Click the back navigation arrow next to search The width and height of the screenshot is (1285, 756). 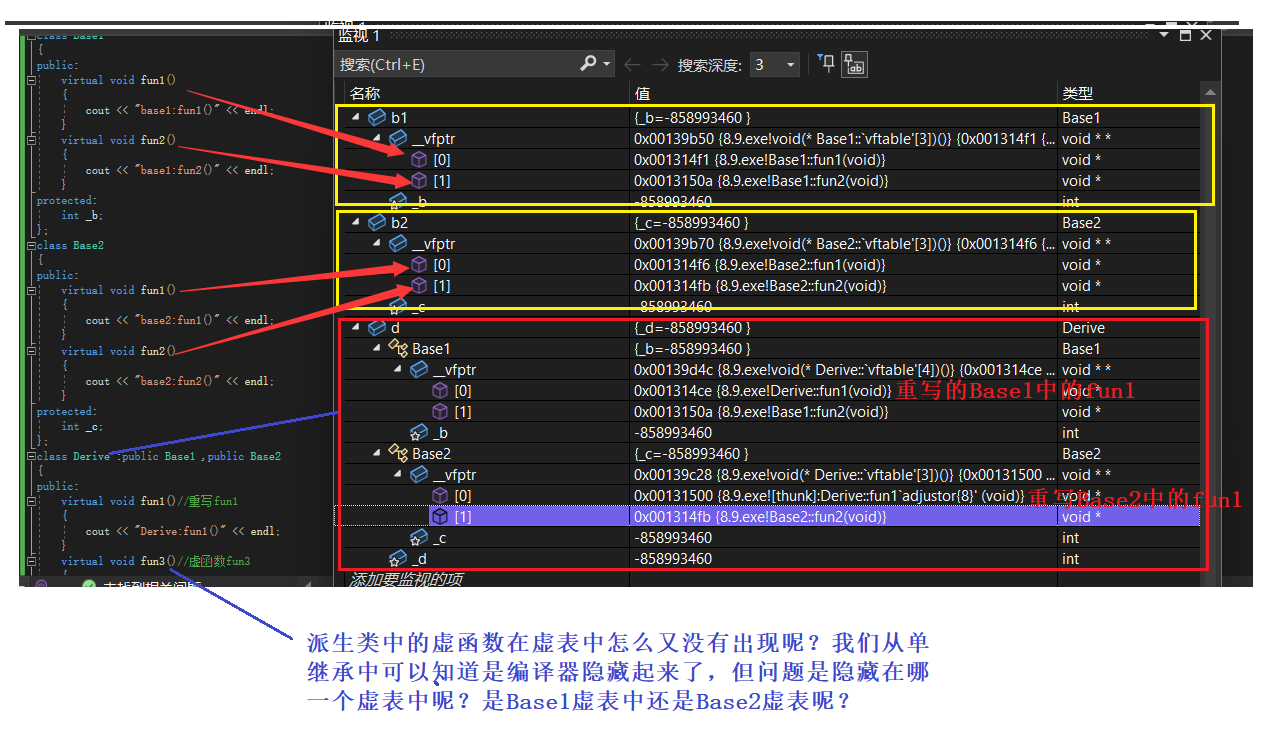click(x=632, y=64)
